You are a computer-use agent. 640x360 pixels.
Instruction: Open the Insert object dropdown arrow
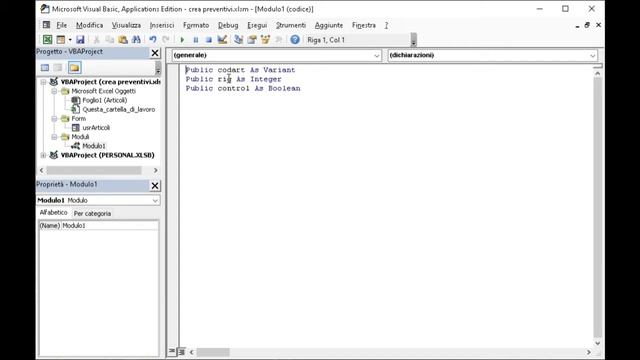[x=70, y=40]
